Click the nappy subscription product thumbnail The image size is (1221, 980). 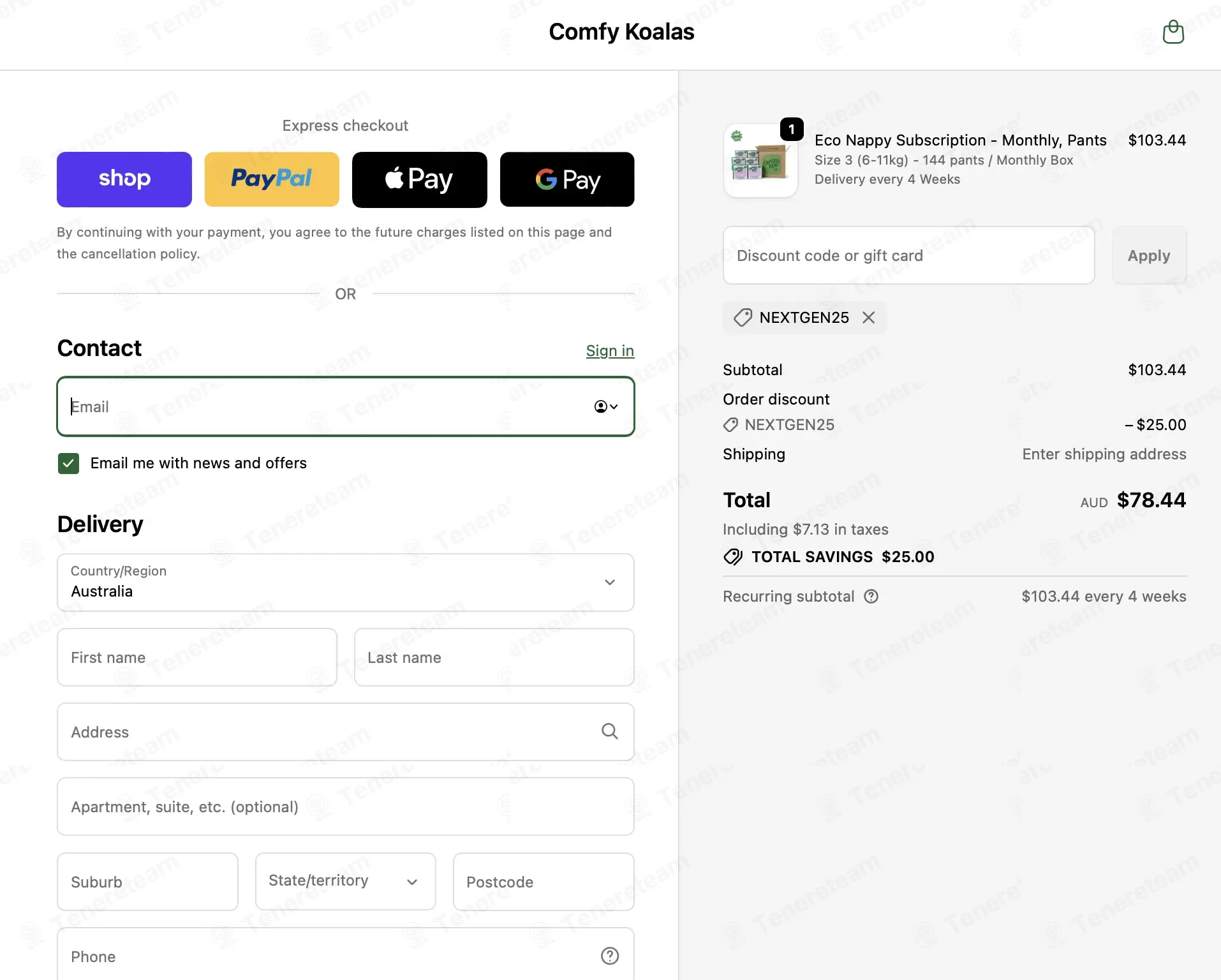760,160
